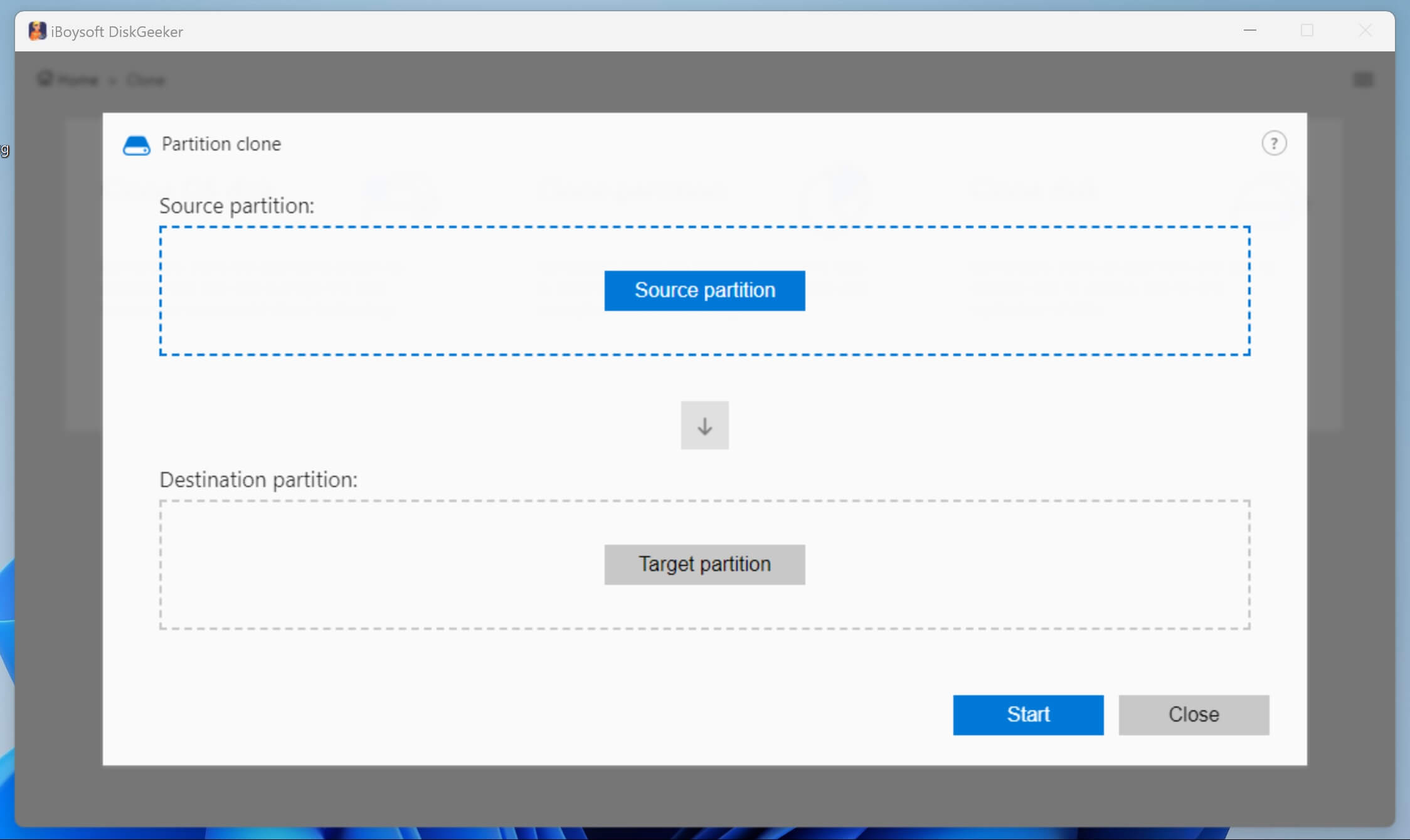
Task: Open the hamburger menu in the background window
Action: pos(1363,80)
